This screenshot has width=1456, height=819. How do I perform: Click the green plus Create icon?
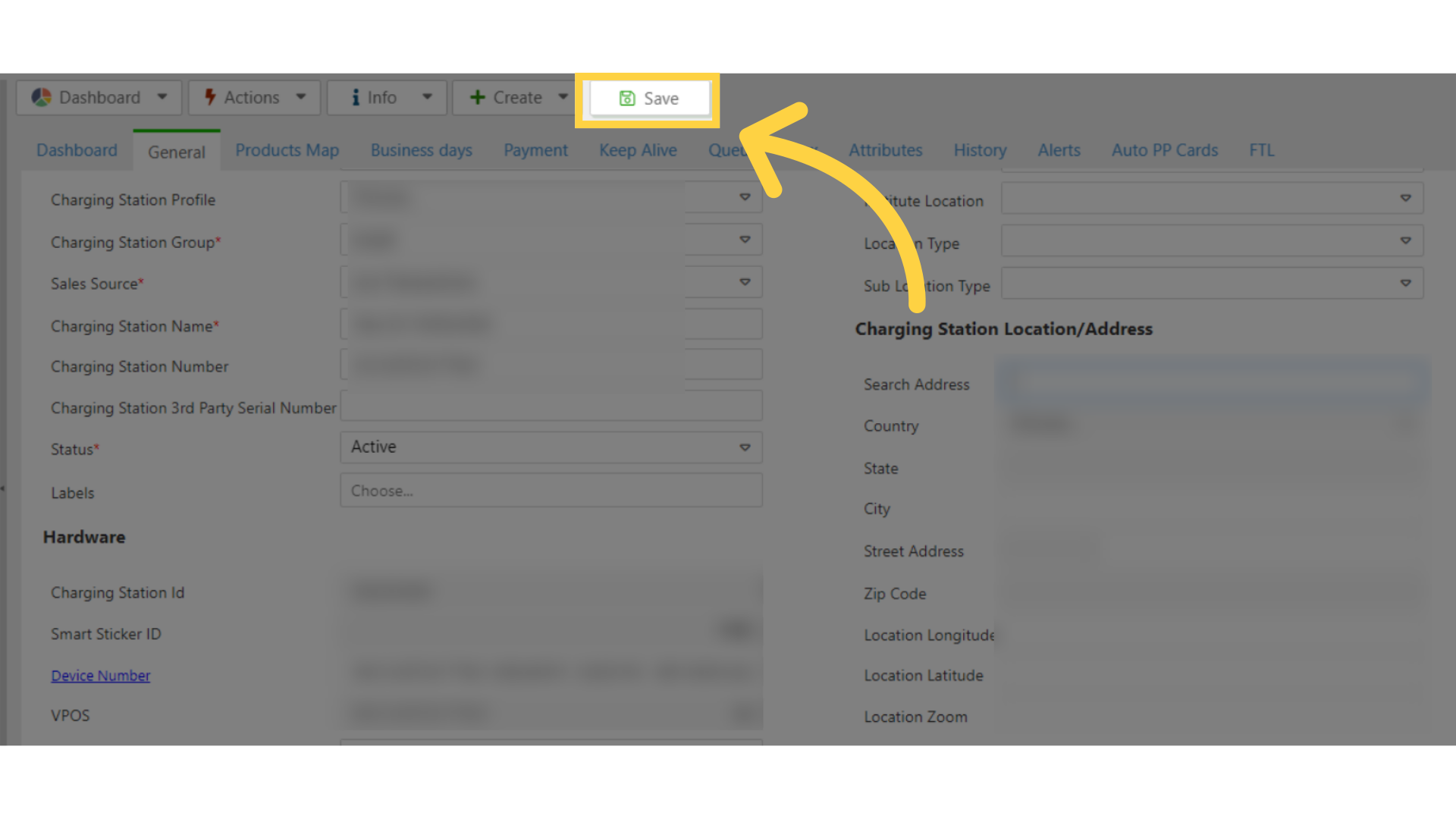[477, 98]
